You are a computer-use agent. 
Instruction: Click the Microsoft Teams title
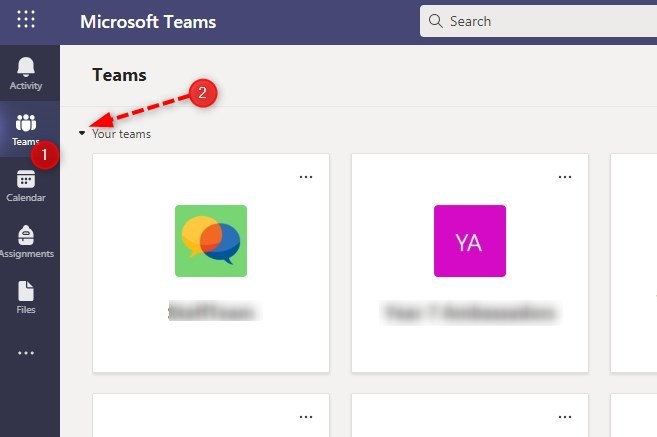point(147,21)
